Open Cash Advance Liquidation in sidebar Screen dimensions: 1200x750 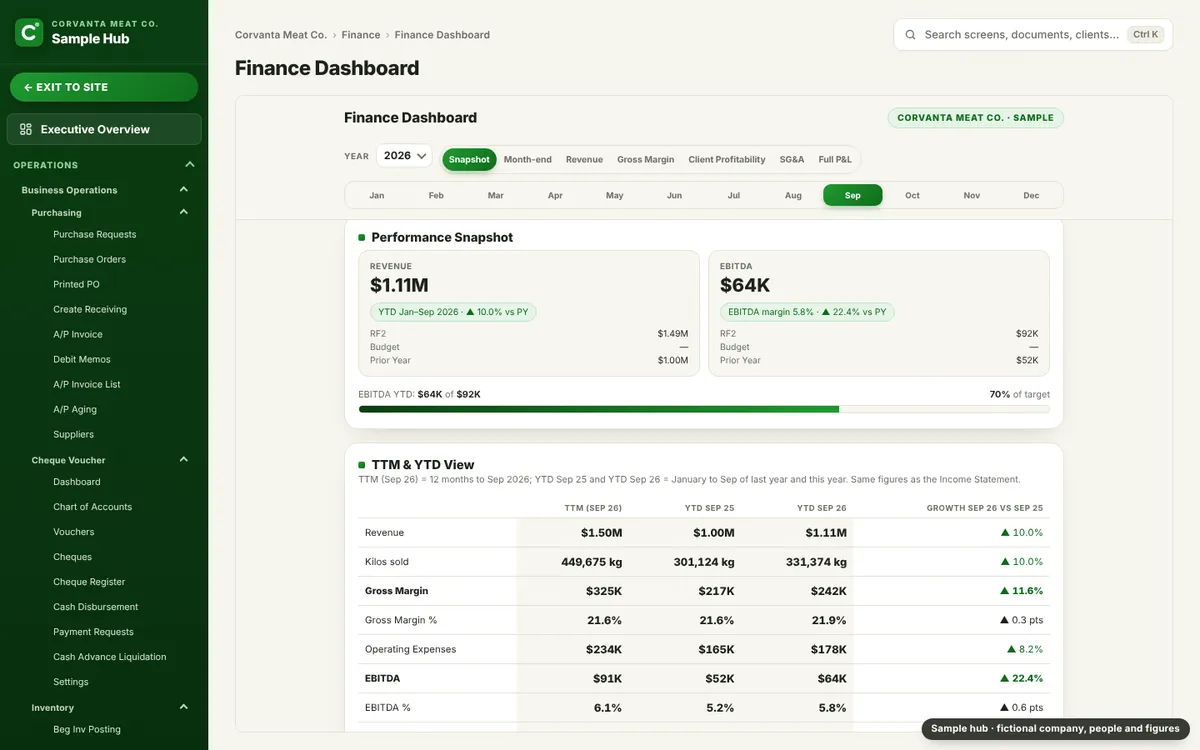[110, 657]
